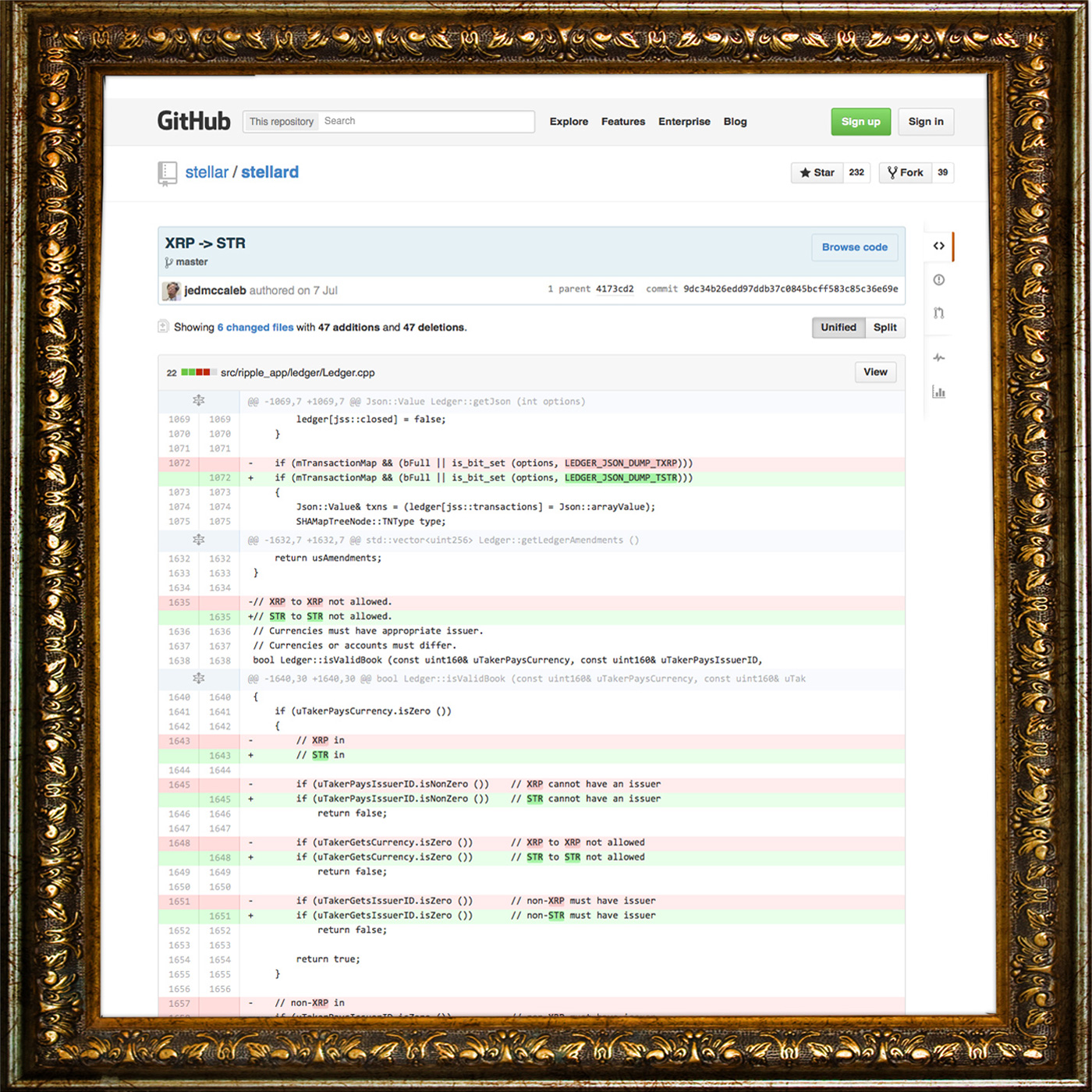Screen dimensions: 1092x1092
Task: Click the diff icon before Showing 6 changed files
Action: tap(163, 326)
